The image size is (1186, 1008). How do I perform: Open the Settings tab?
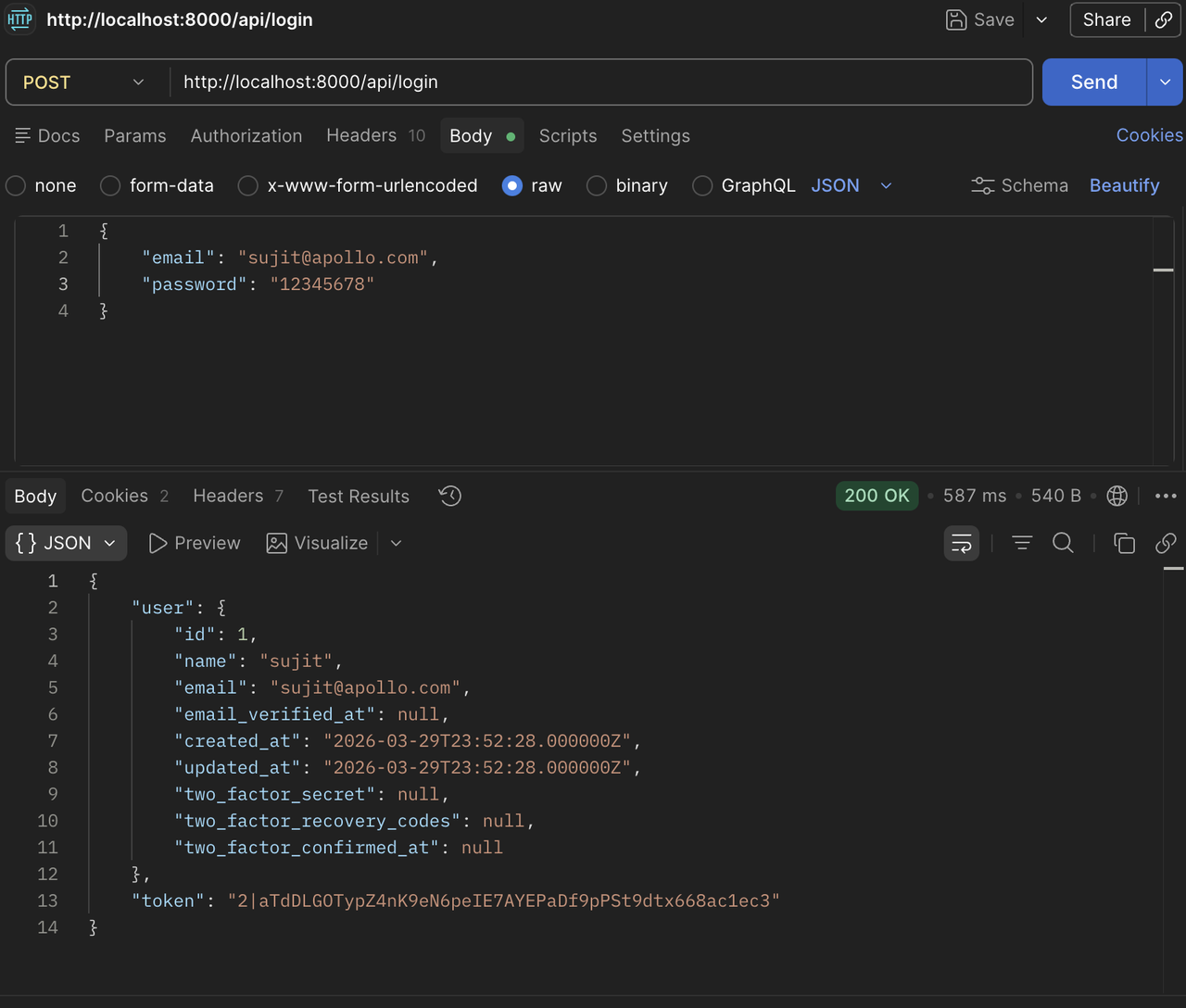coord(655,135)
